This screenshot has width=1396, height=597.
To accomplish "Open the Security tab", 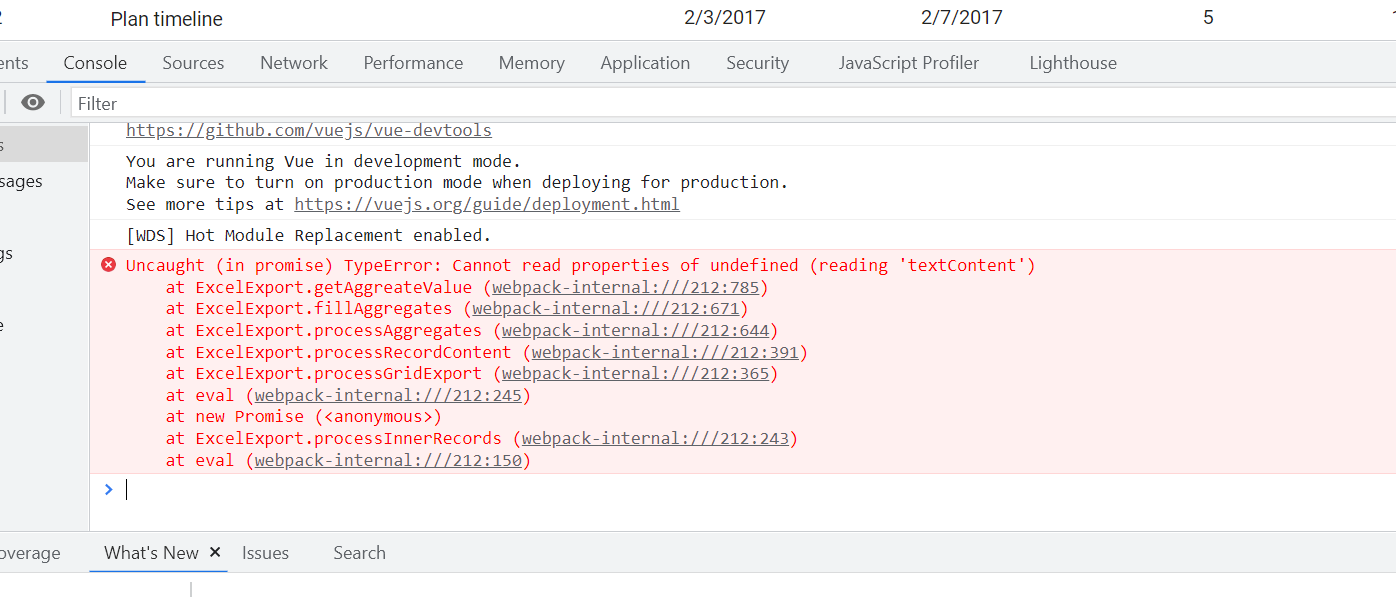I will click(x=757, y=63).
